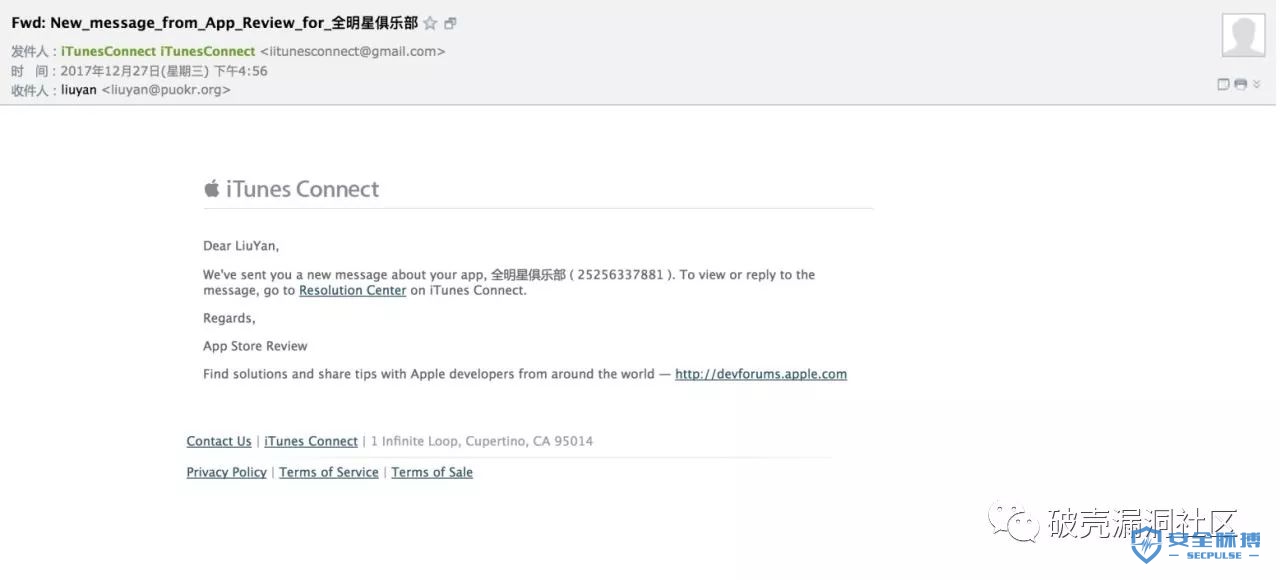The image size is (1280, 580).
Task: Open the devforums.apple.com link
Action: [x=761, y=374]
